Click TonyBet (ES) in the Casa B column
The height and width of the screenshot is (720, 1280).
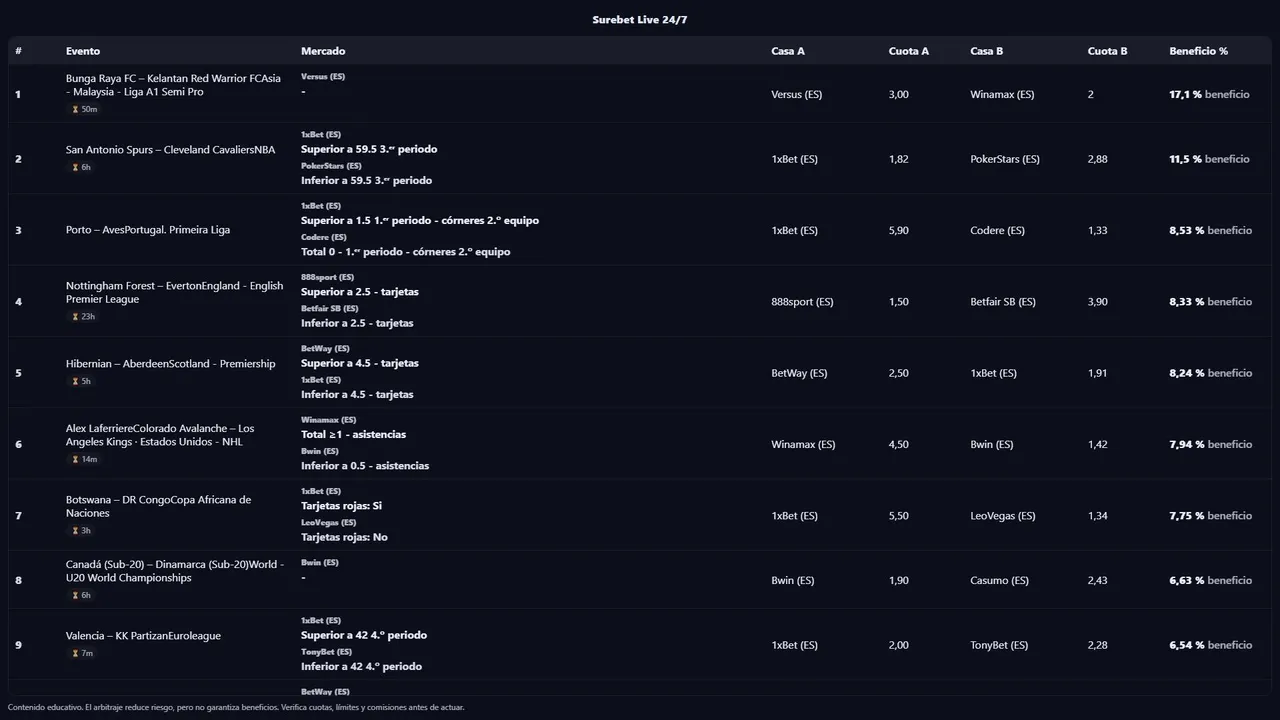[x=998, y=645]
